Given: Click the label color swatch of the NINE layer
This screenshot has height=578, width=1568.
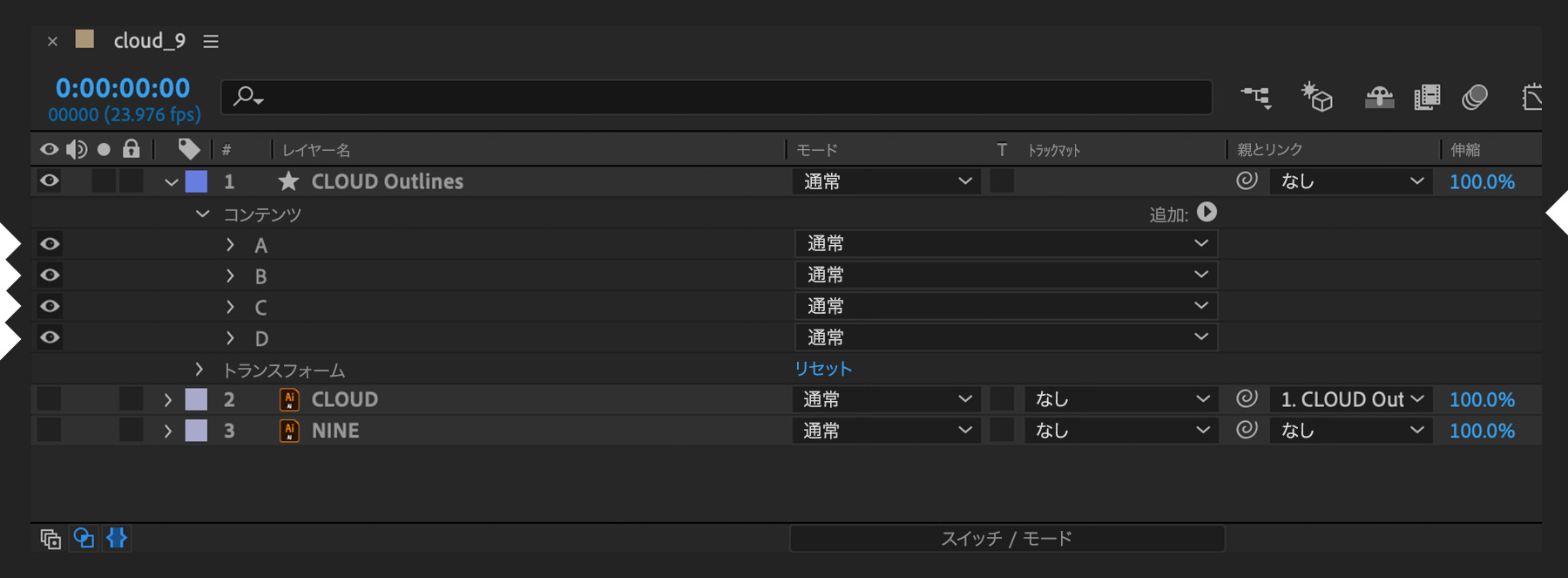Looking at the screenshot, I should tap(197, 431).
